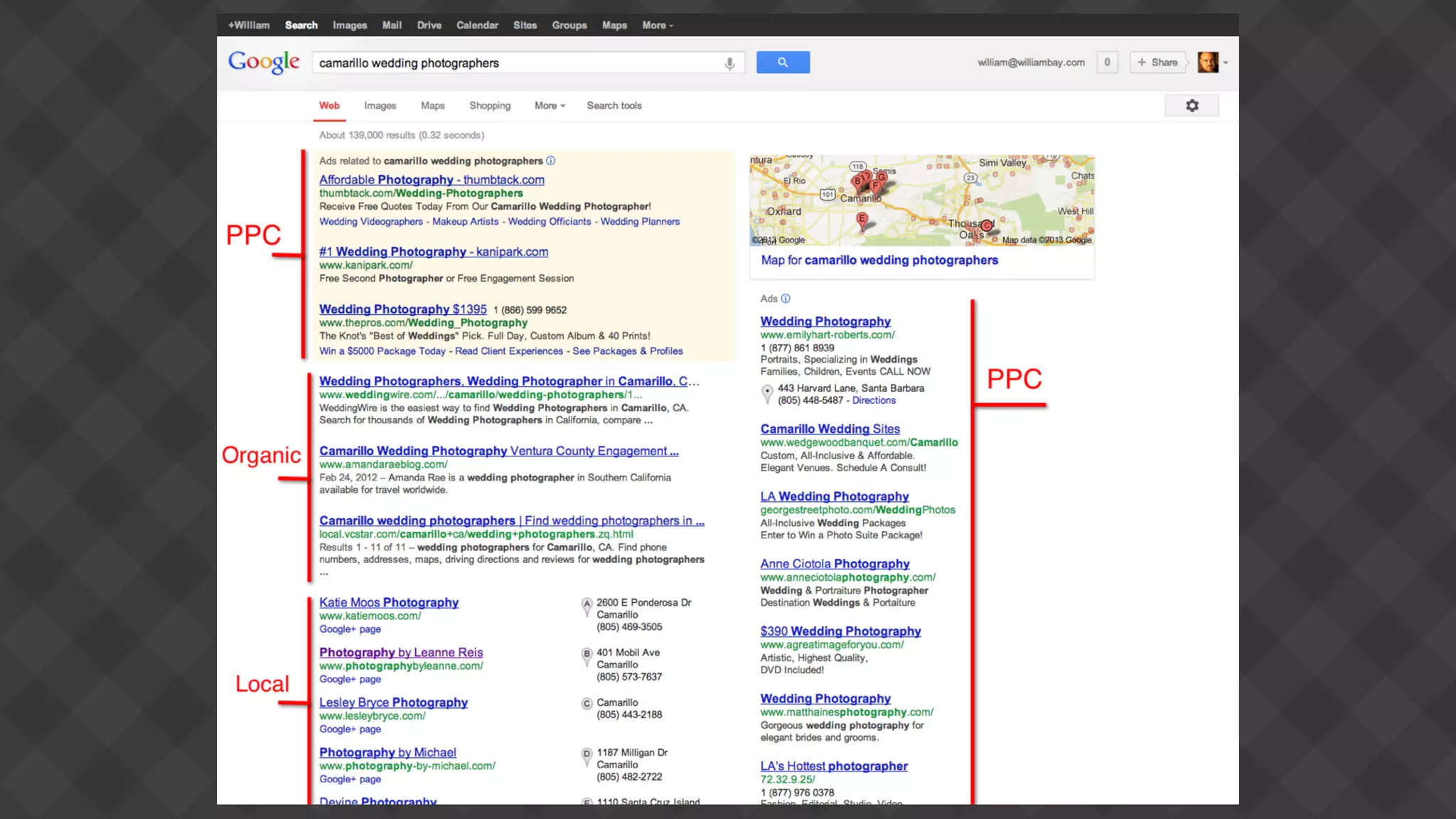Open Katie Moos Photography result link

(x=388, y=602)
